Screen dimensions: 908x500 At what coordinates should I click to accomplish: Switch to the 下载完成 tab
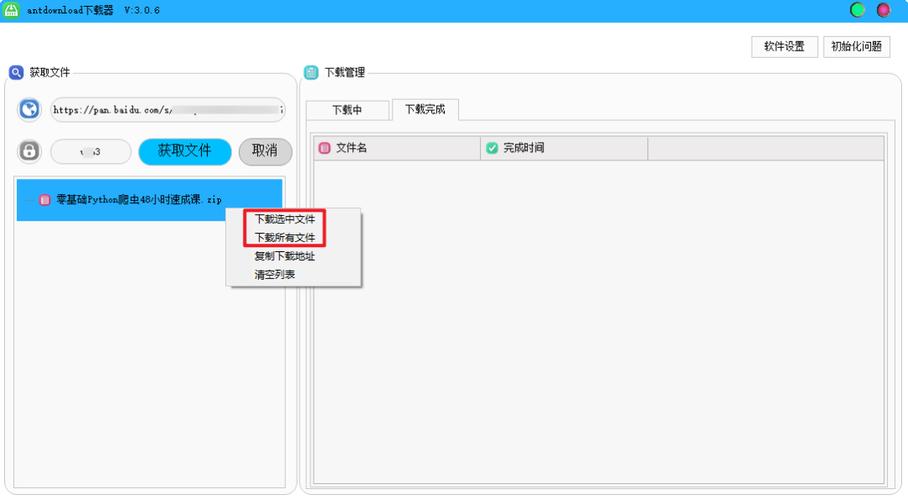(x=425, y=109)
